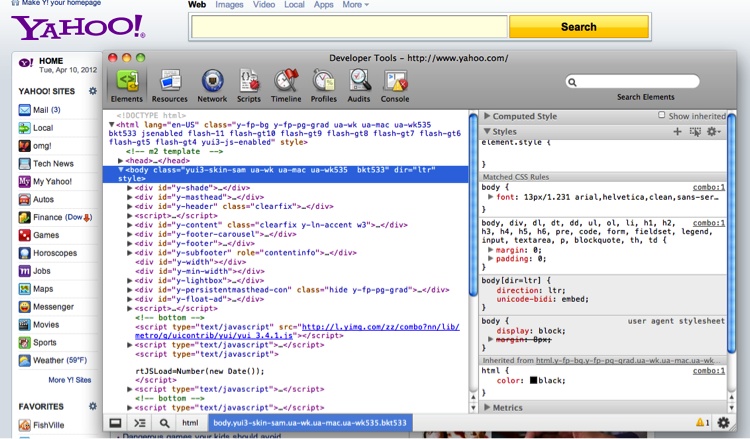Click the Favorites gear icon
The height and width of the screenshot is (439, 750).
(x=93, y=406)
